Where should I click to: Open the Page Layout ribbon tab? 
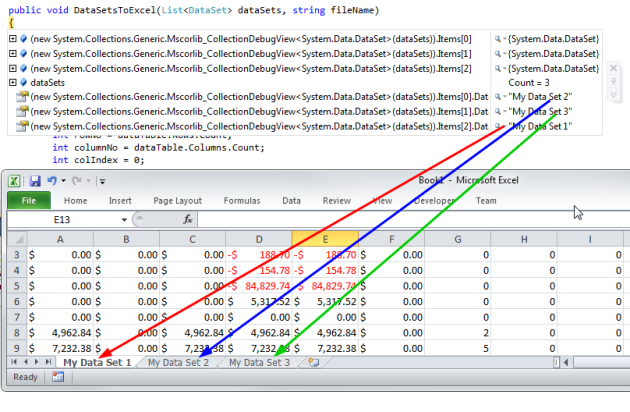click(x=178, y=201)
